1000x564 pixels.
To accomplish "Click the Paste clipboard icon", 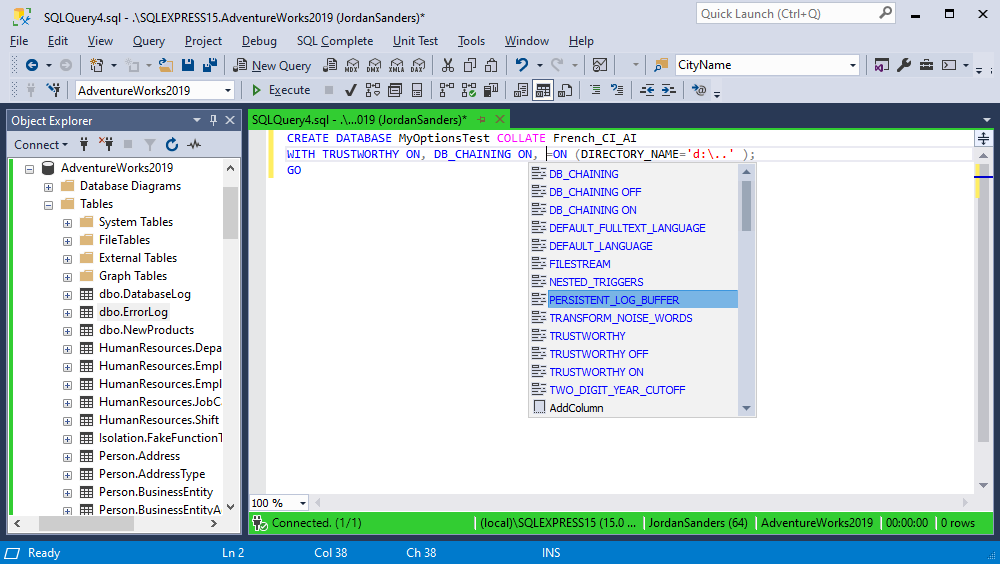I will click(x=491, y=65).
